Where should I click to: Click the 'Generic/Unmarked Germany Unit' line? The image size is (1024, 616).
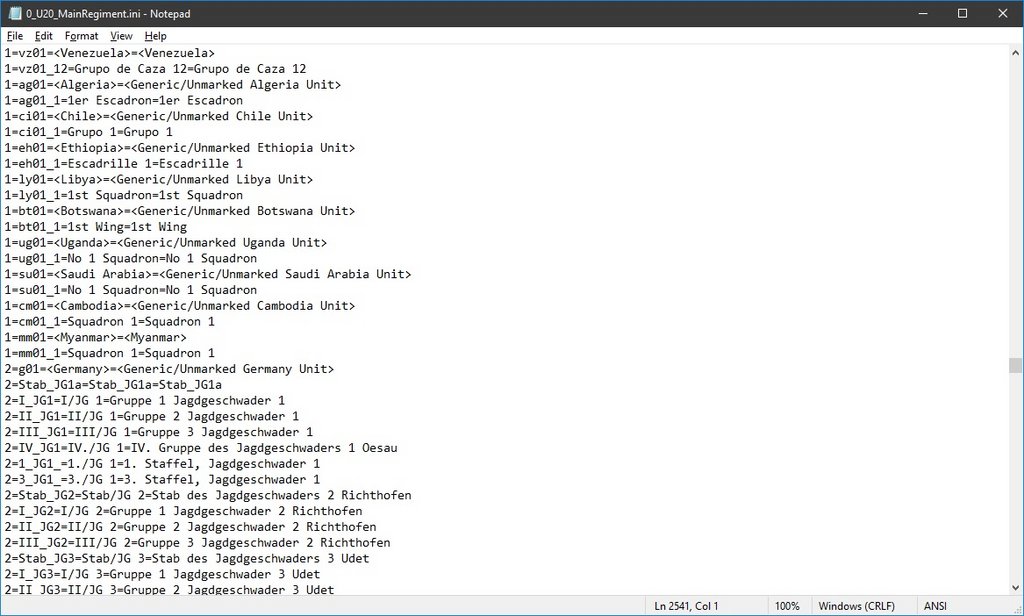point(169,368)
